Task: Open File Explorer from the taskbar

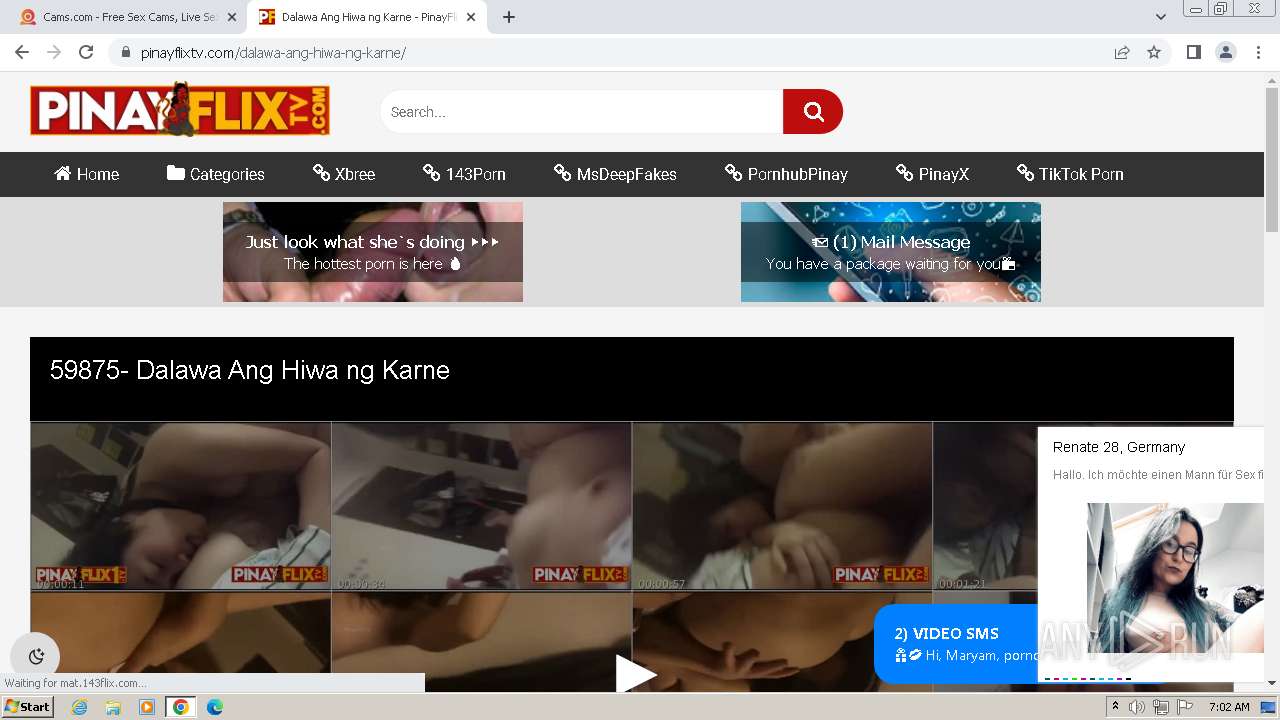Action: (x=113, y=707)
